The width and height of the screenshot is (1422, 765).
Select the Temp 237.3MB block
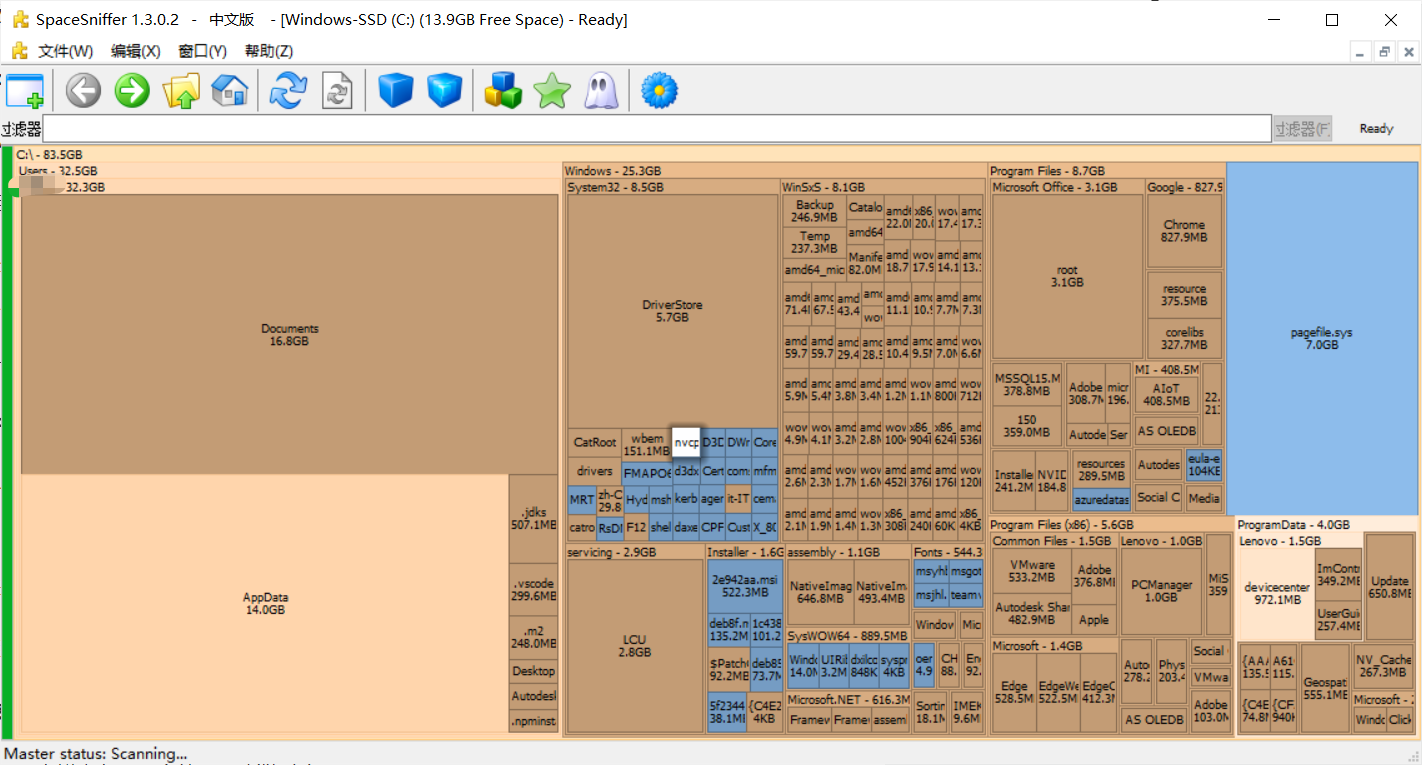click(814, 242)
